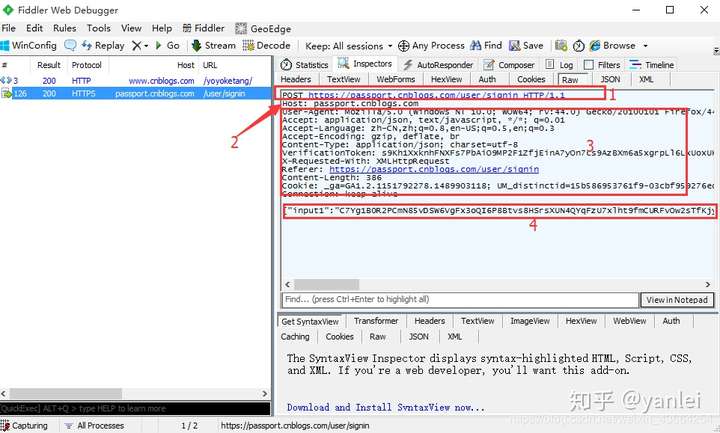Sort sessions by Protocol column header
The width and height of the screenshot is (720, 433).
point(86,65)
